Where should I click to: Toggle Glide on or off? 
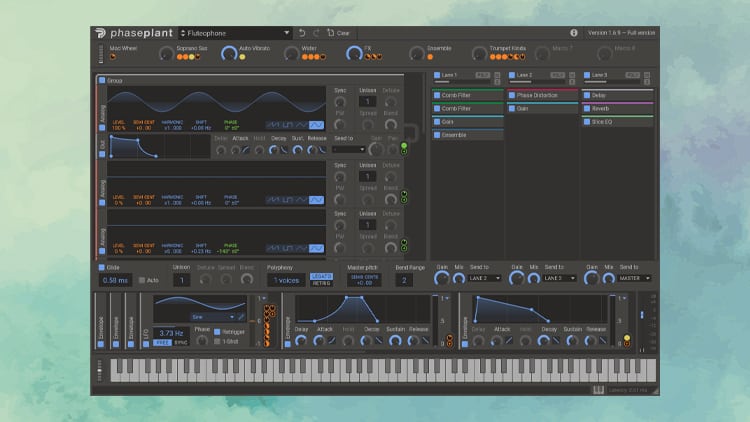click(101, 267)
